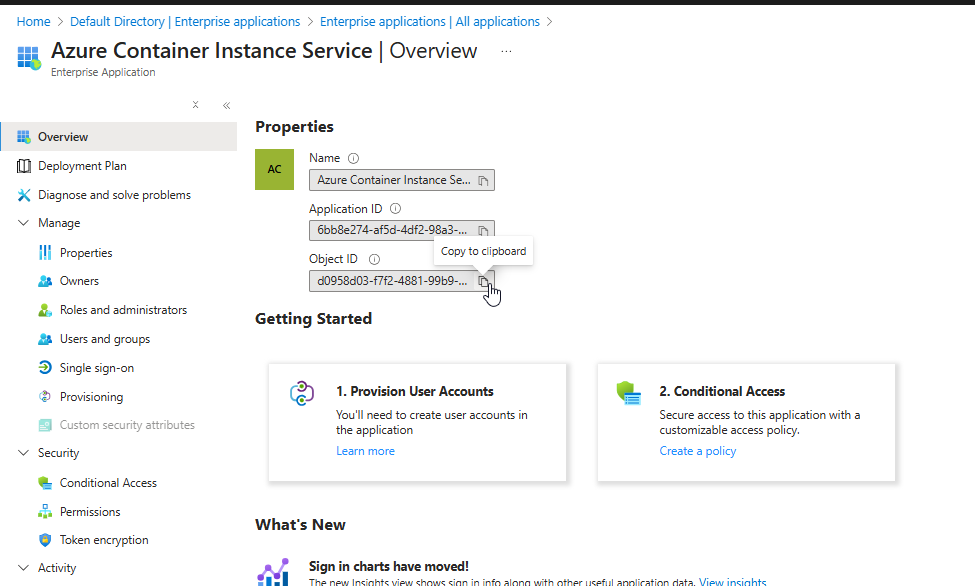The width and height of the screenshot is (975, 586).
Task: Click the Provision User Accounts card icon
Action: (x=302, y=393)
